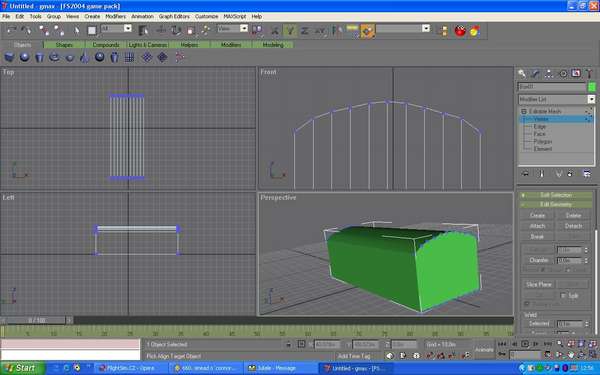Click the GeoSphere primitive icon in Objects tab
This screenshot has height=375, width=600.
(99, 57)
